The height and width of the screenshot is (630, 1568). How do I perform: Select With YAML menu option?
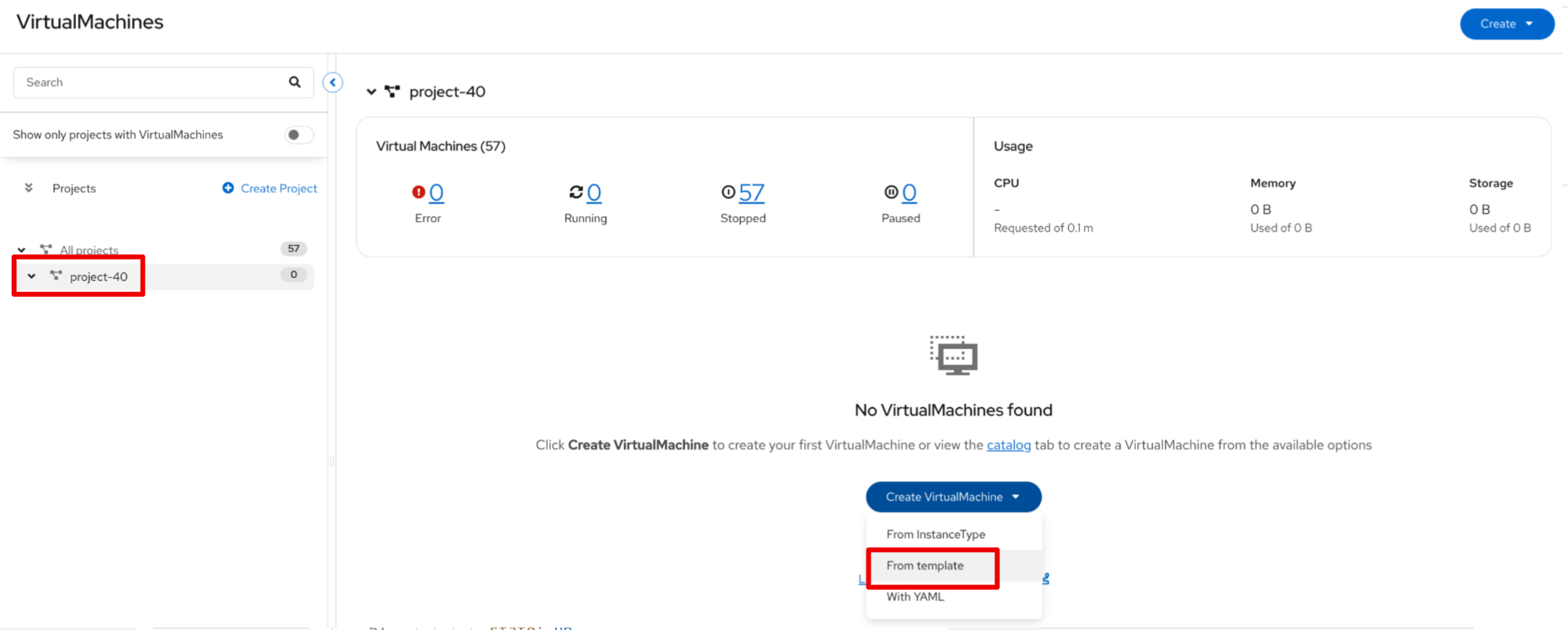915,597
